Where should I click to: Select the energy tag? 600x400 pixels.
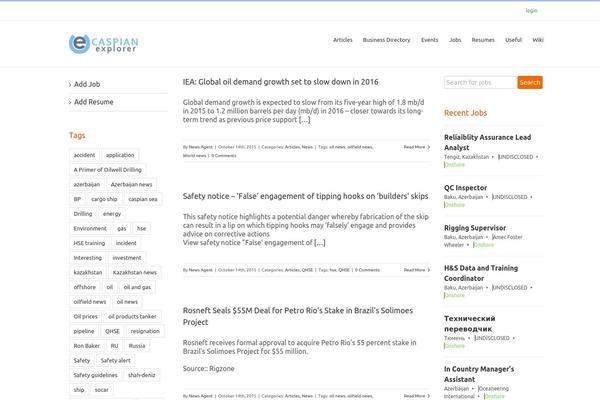112,214
